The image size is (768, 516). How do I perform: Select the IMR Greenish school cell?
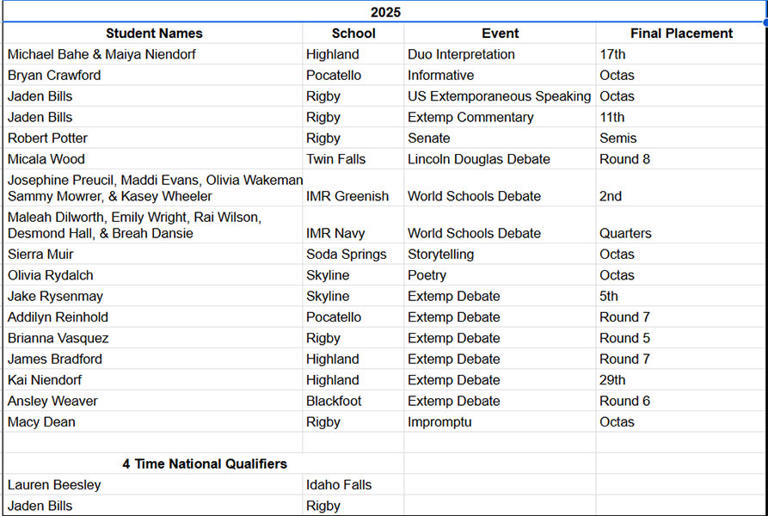(x=353, y=188)
